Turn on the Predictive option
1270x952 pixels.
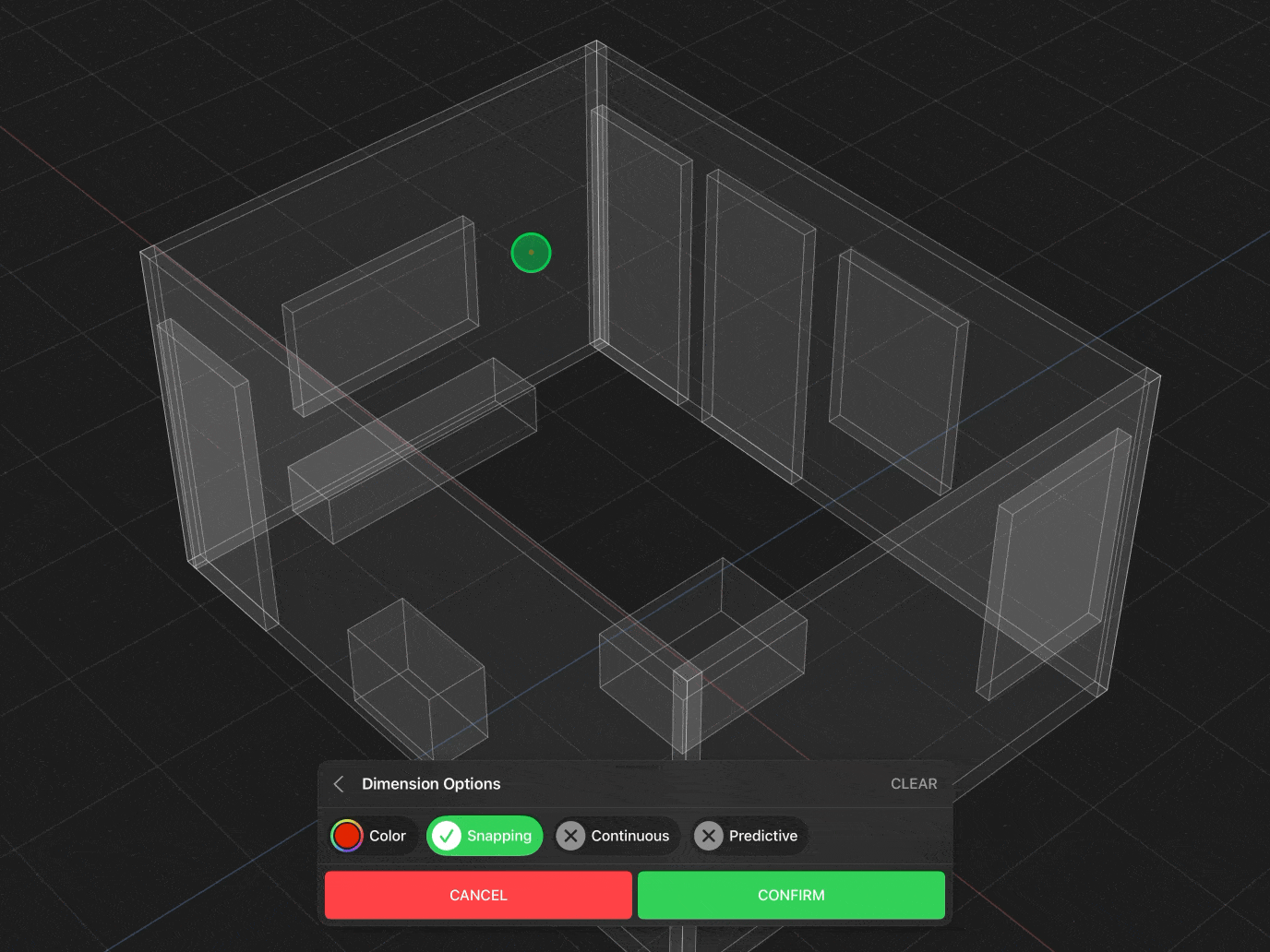pos(750,836)
